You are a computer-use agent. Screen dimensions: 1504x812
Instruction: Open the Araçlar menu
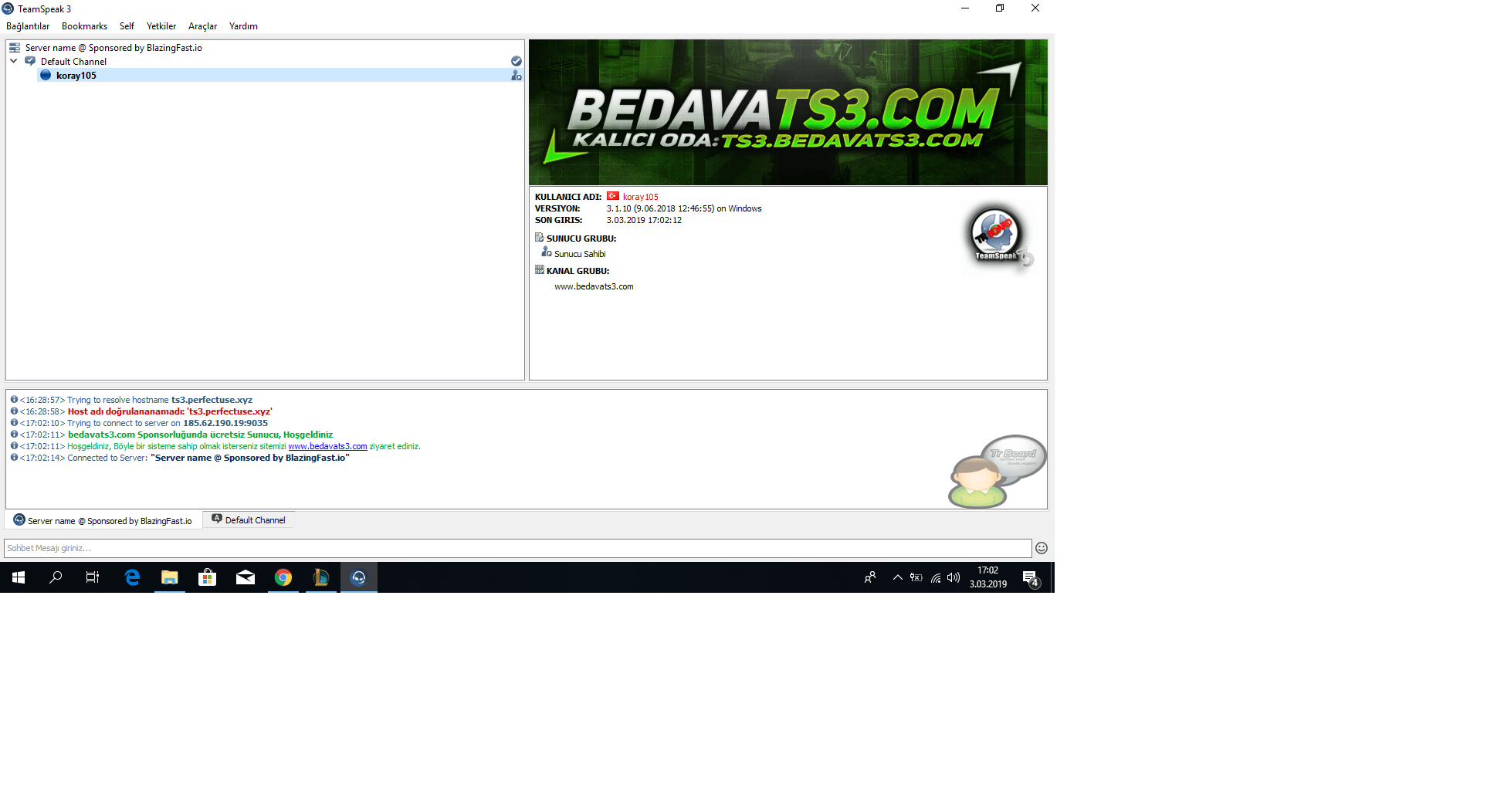pos(202,26)
